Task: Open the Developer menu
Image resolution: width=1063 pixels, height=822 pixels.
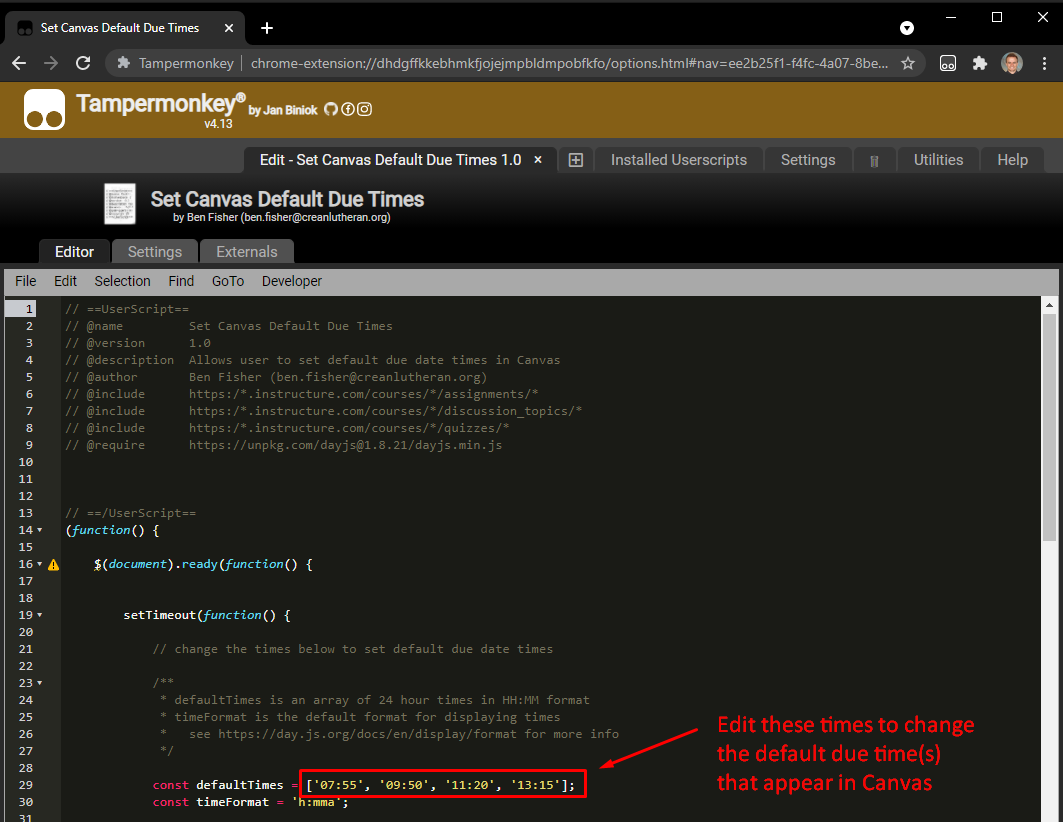Action: point(292,281)
